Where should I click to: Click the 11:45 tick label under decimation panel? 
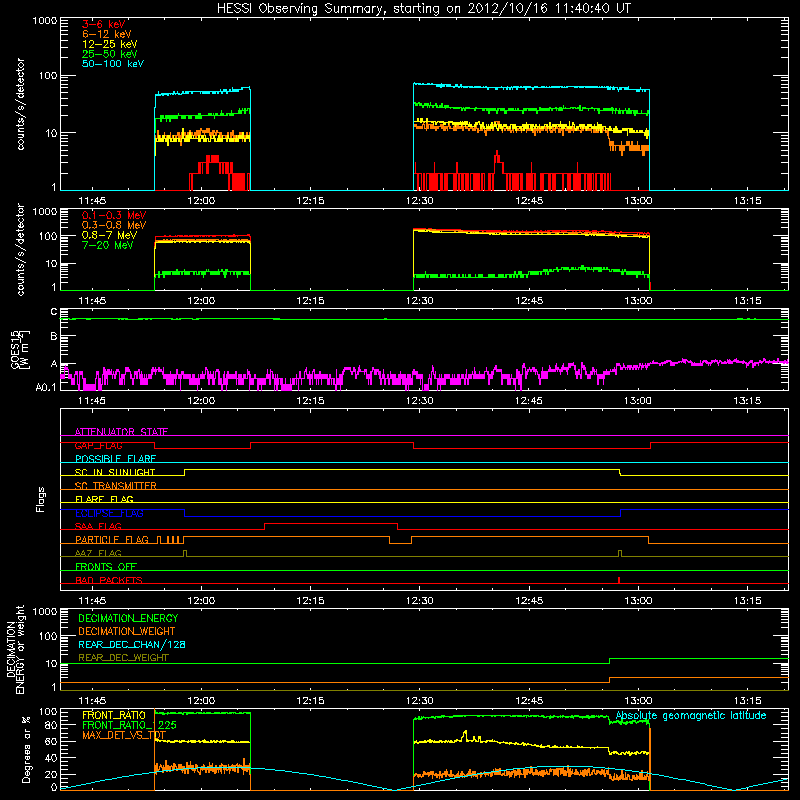92,701
